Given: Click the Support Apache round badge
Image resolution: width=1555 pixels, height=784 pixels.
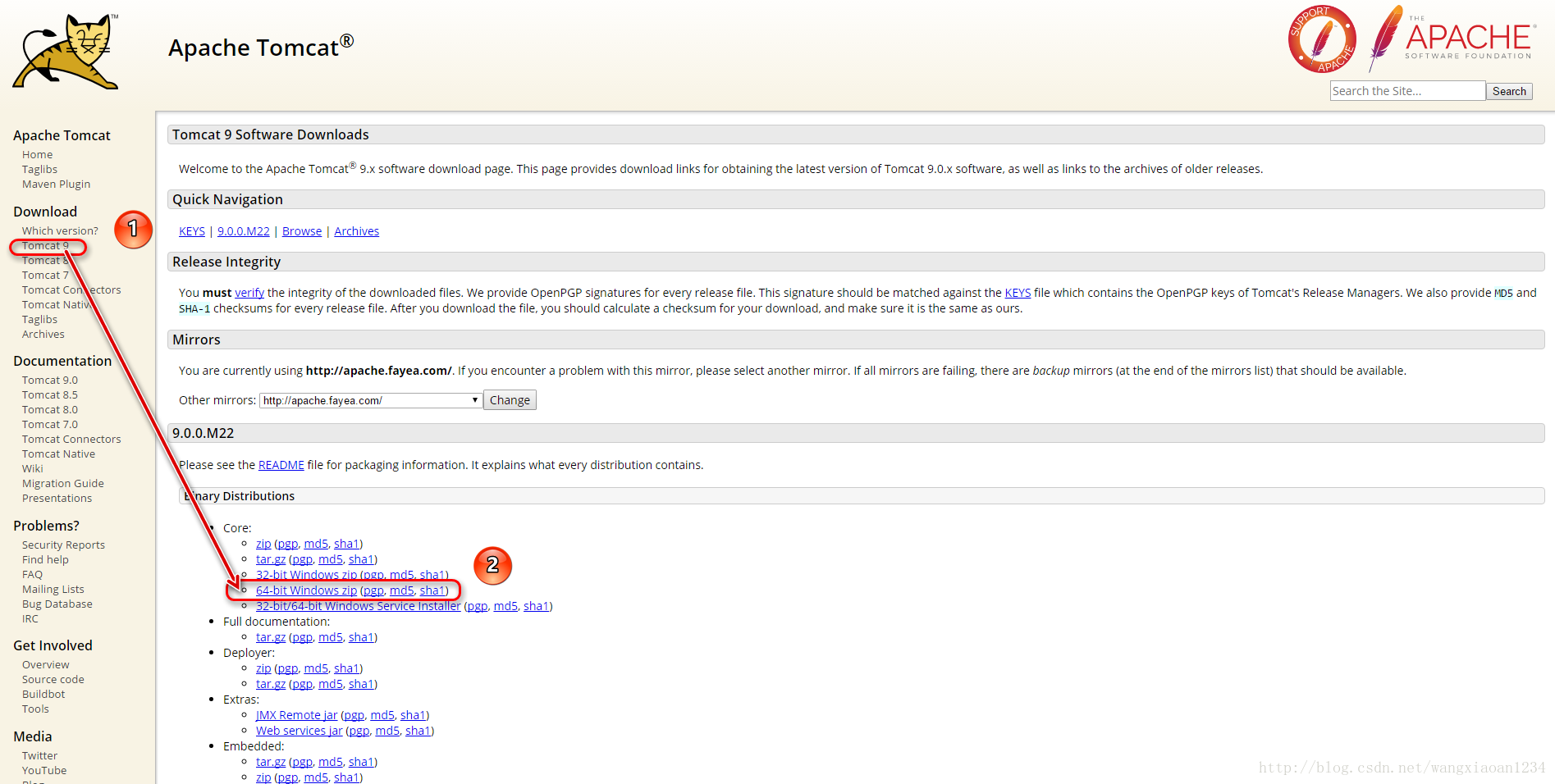Looking at the screenshot, I should (1322, 39).
